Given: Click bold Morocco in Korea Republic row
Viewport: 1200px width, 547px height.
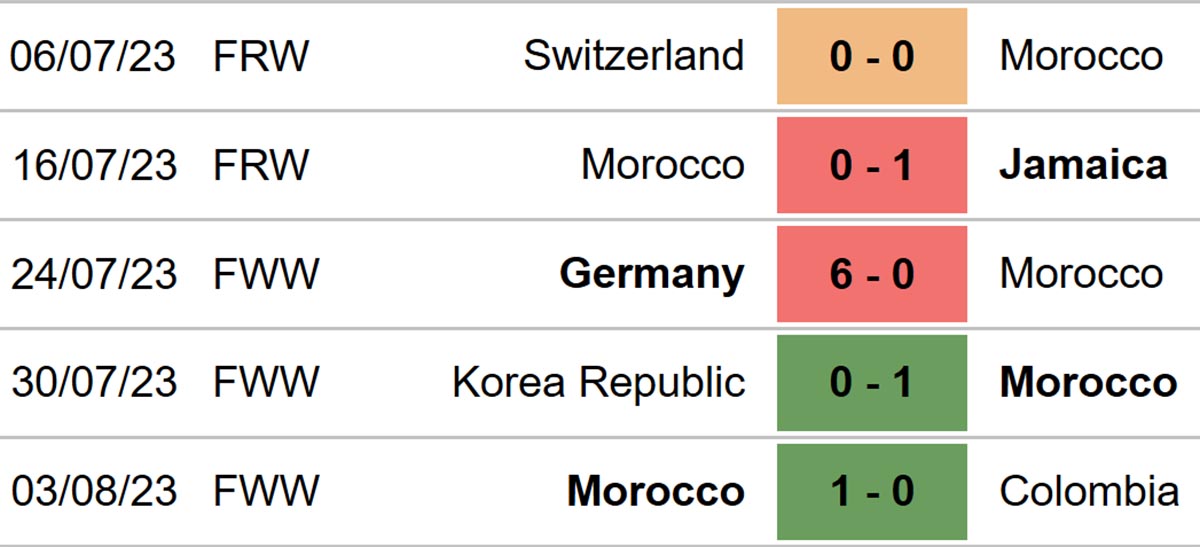Looking at the screenshot, I should pos(1089,383).
